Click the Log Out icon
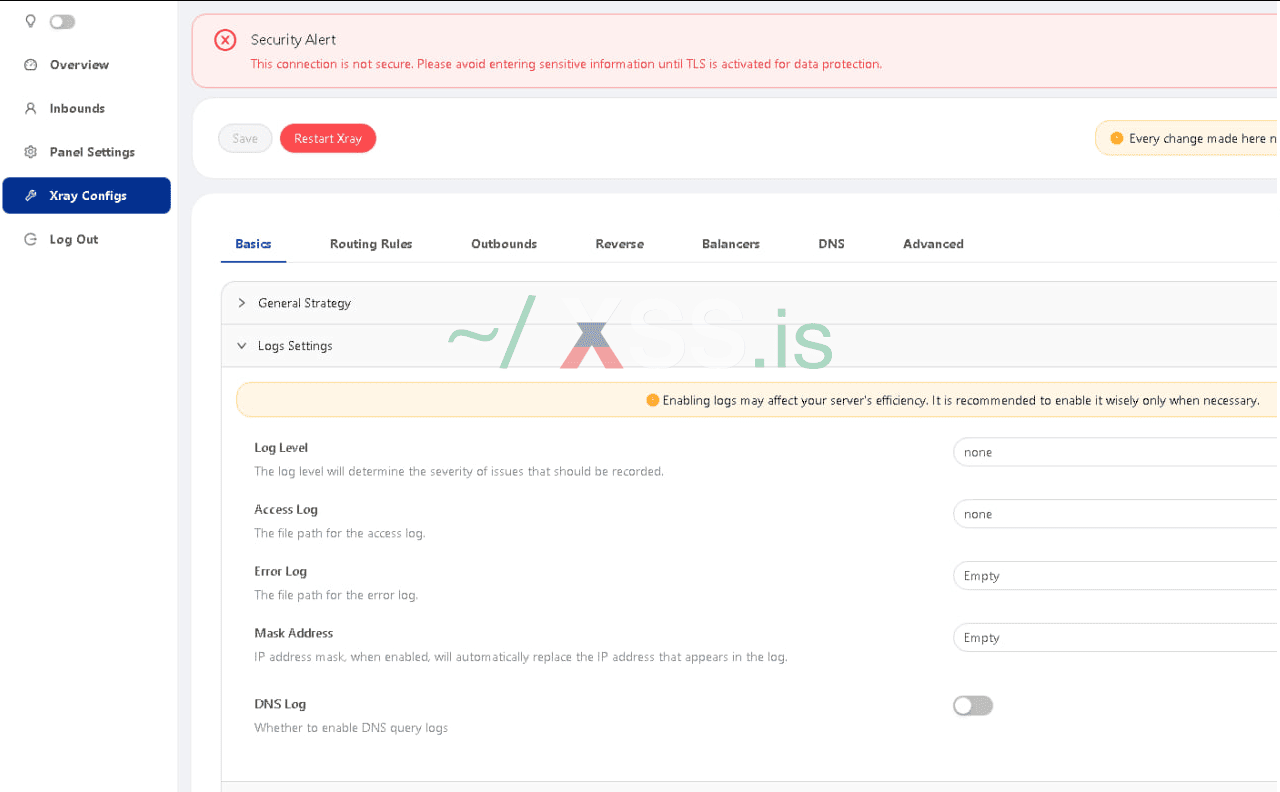 pos(30,240)
